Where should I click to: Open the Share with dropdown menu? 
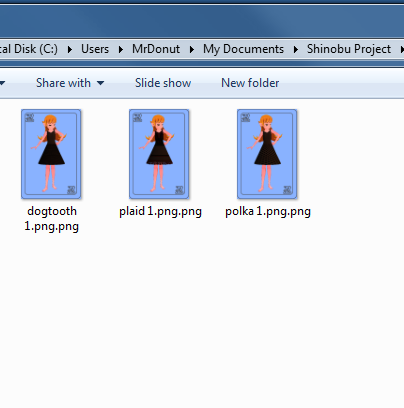click(x=70, y=83)
